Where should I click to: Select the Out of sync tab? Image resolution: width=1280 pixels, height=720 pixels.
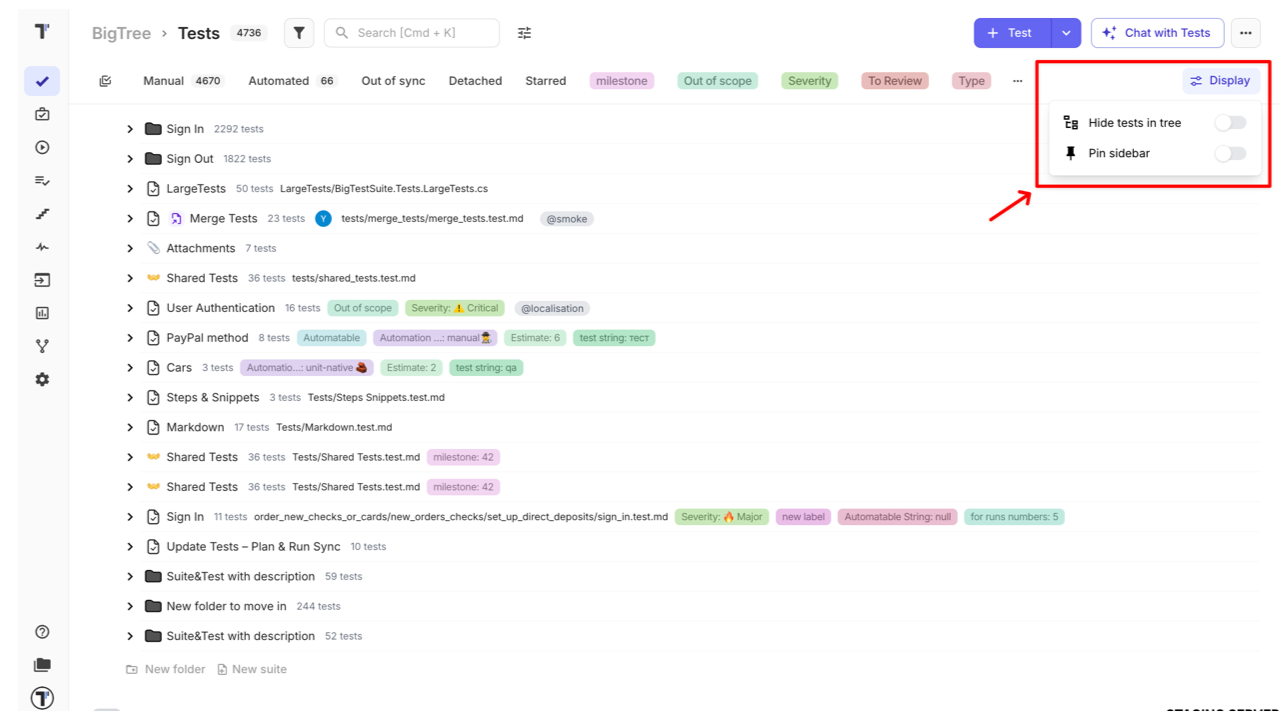[x=393, y=81]
